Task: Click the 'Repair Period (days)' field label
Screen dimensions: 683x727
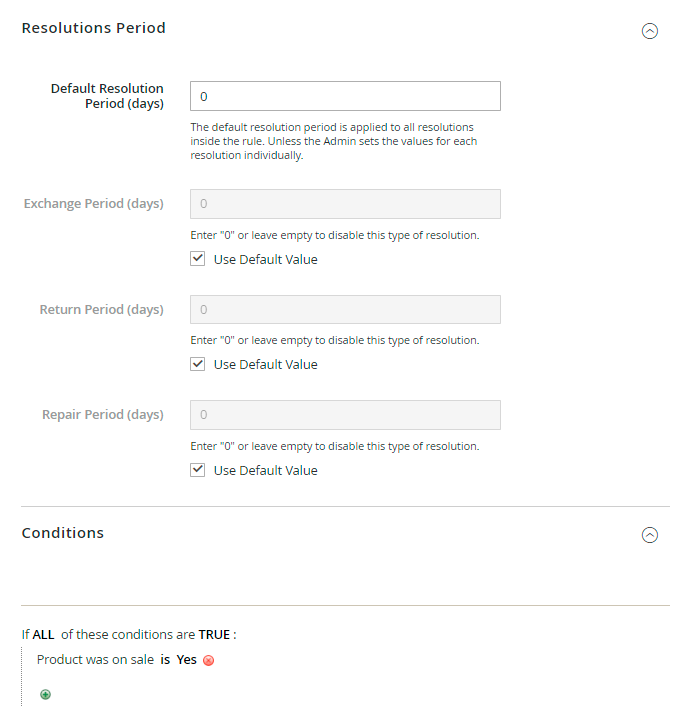Action: [103, 415]
